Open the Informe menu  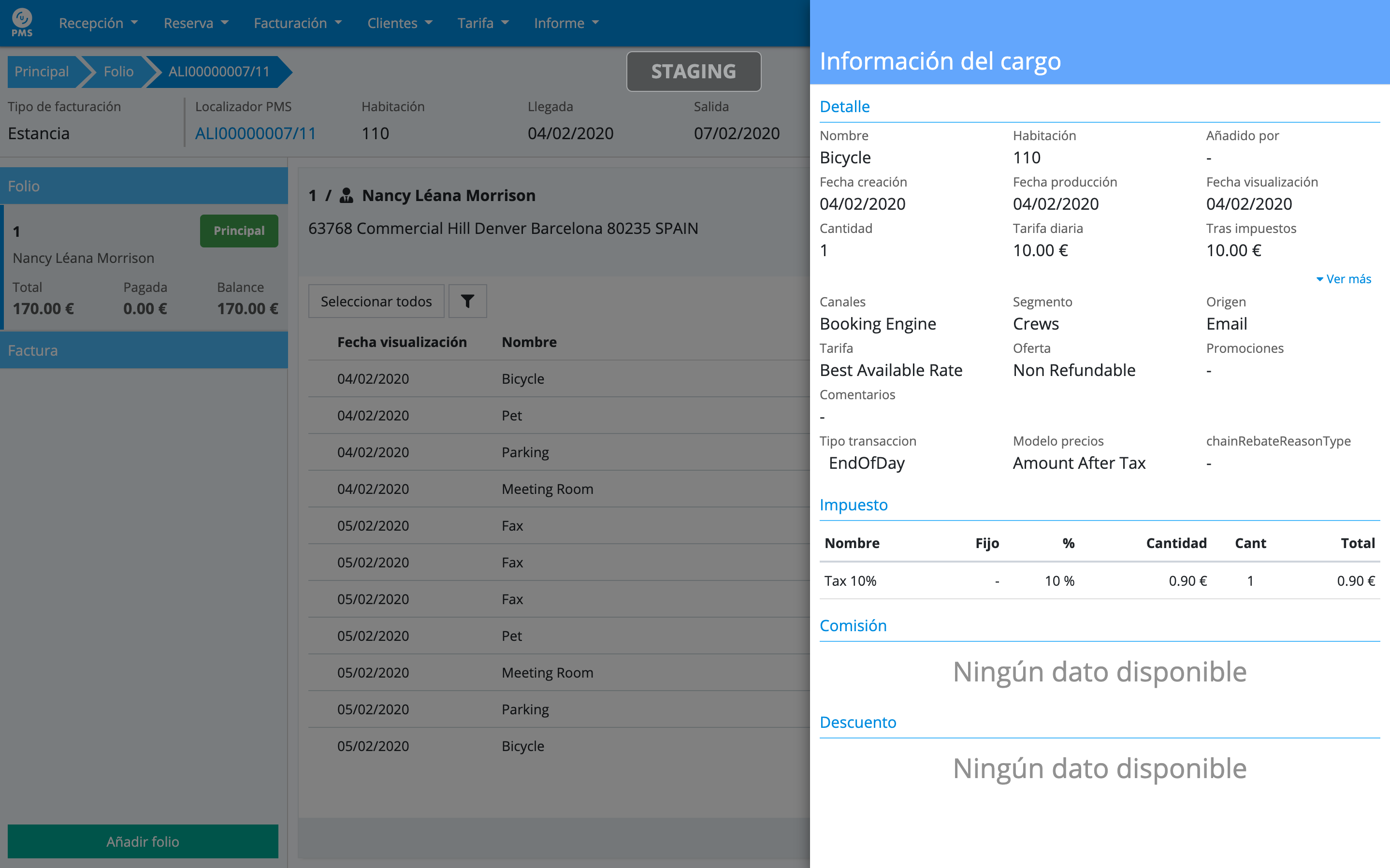point(566,23)
